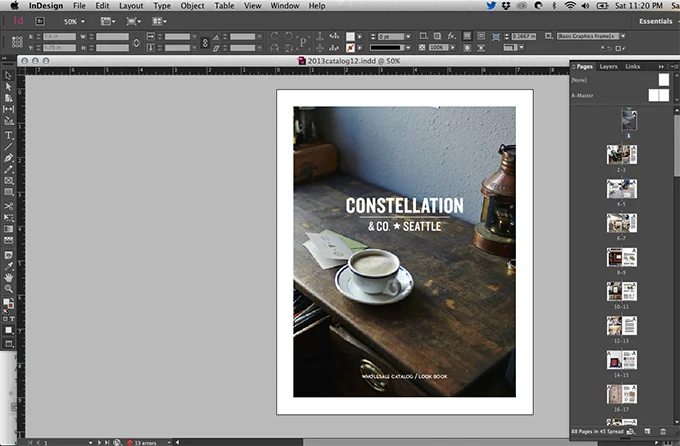Image resolution: width=680 pixels, height=446 pixels.
Task: Open the View Options dropdown
Action: click(x=108, y=21)
